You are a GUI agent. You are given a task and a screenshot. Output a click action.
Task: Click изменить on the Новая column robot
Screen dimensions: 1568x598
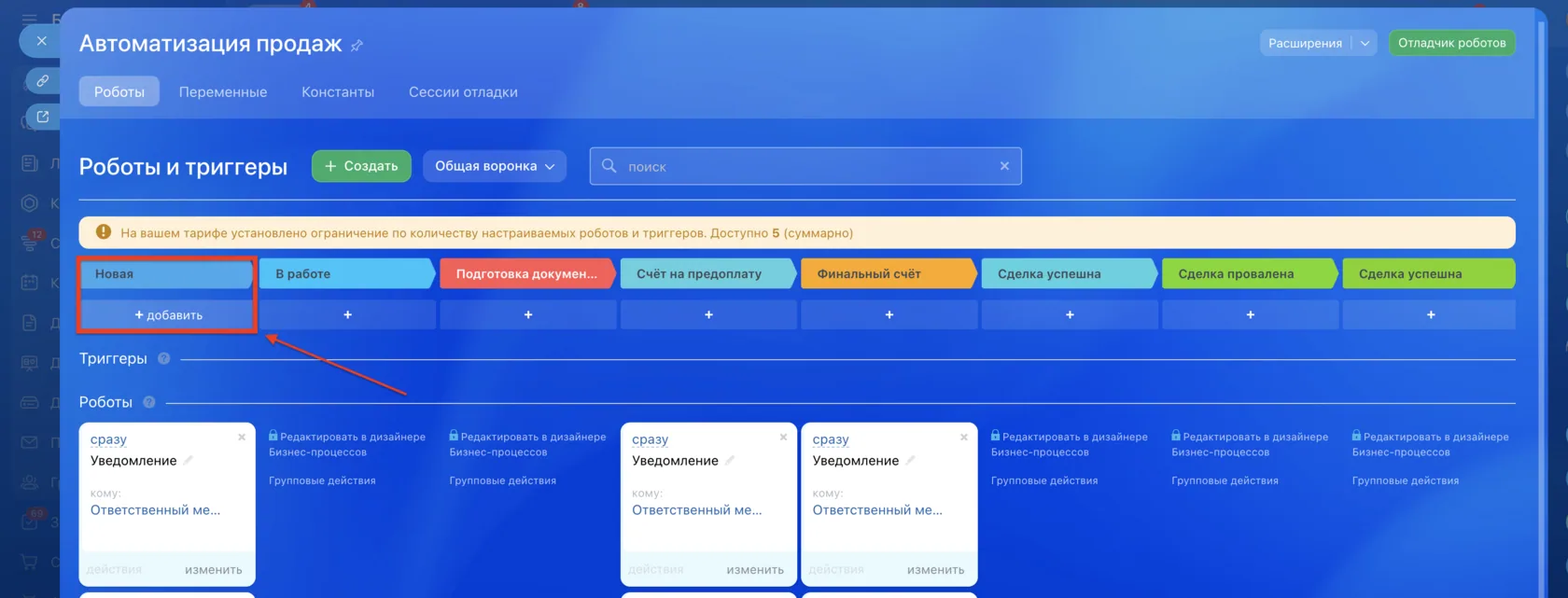(x=214, y=570)
